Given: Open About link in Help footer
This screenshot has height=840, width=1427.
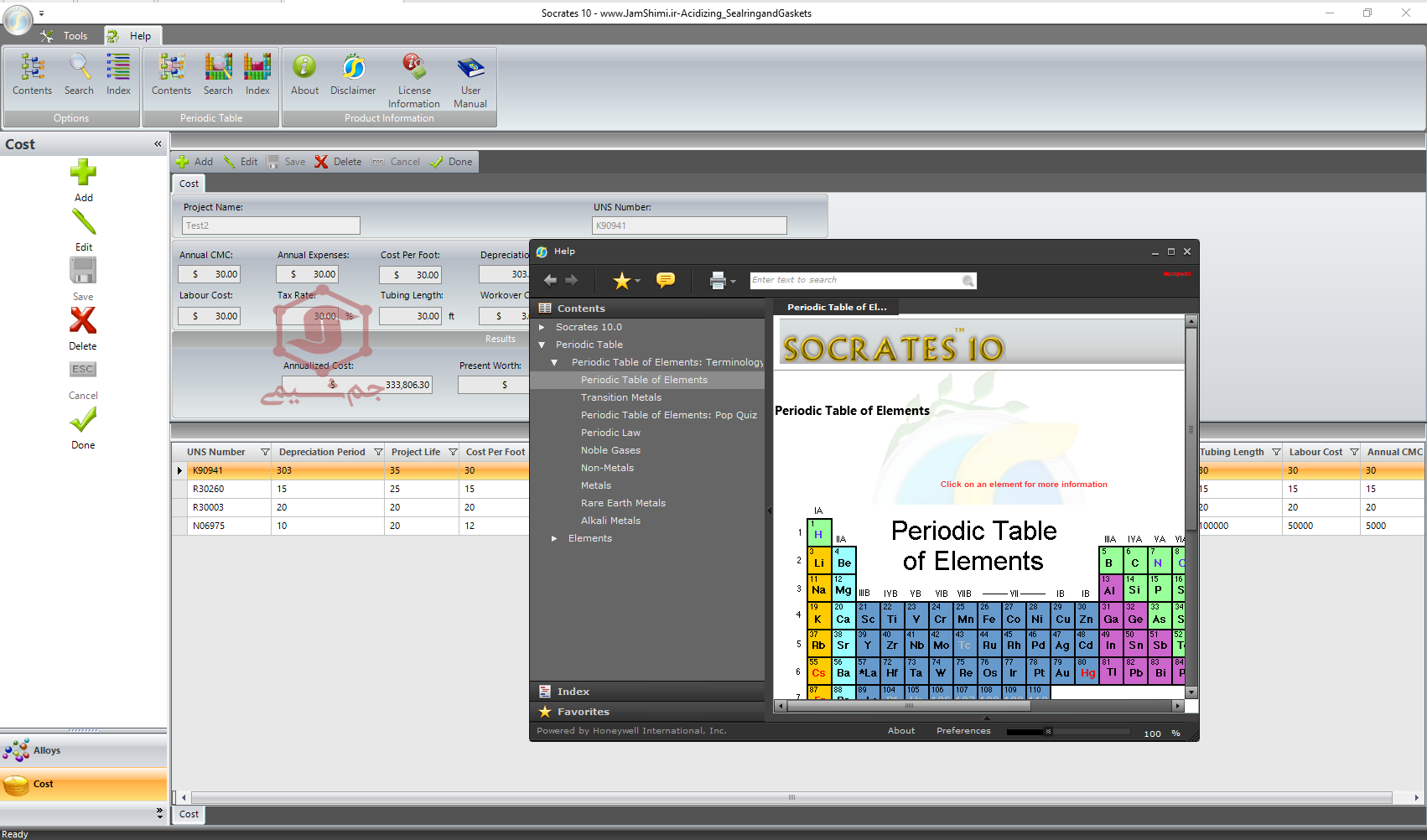Looking at the screenshot, I should pos(901,731).
